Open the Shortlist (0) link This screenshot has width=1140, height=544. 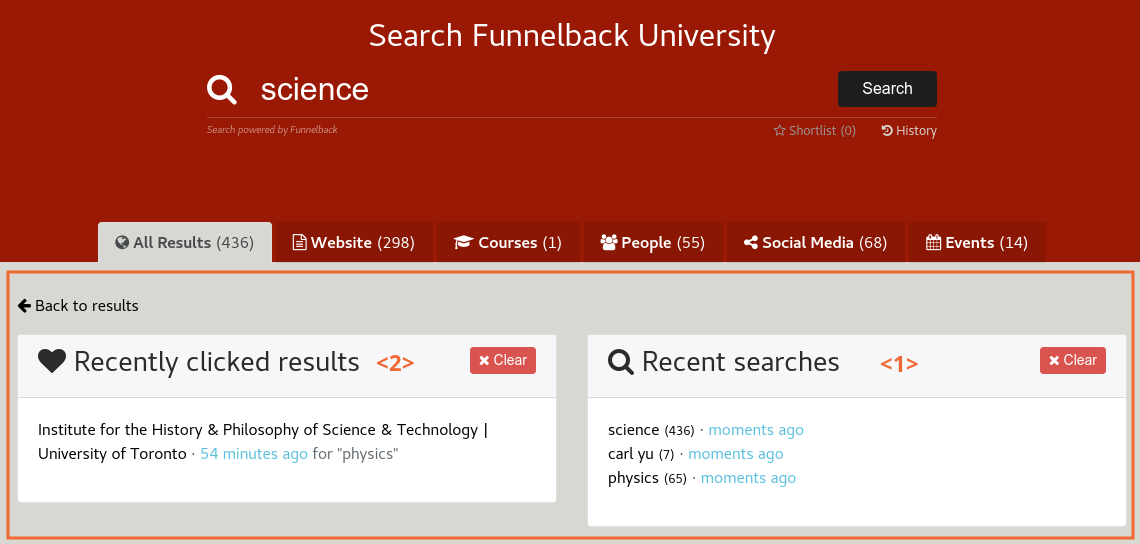coord(815,131)
